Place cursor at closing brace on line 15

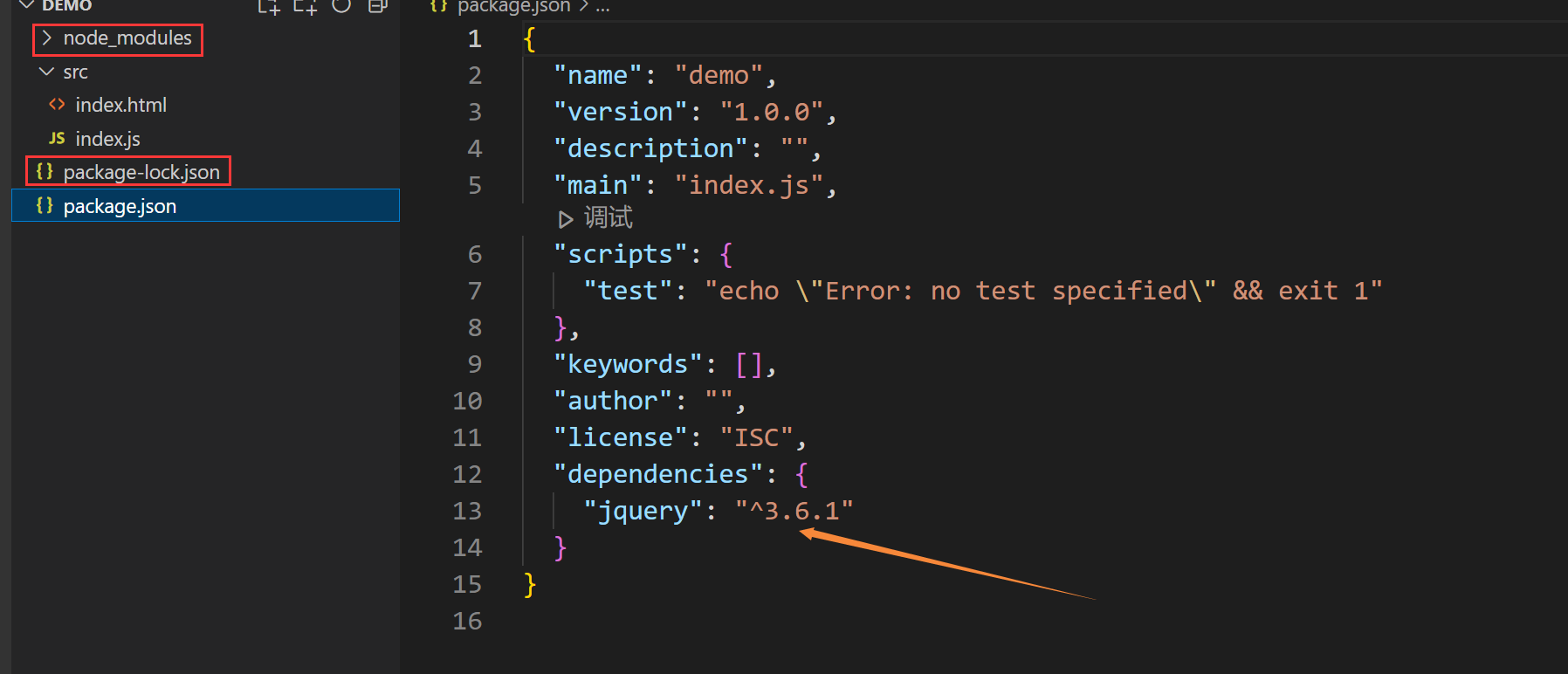tap(529, 584)
